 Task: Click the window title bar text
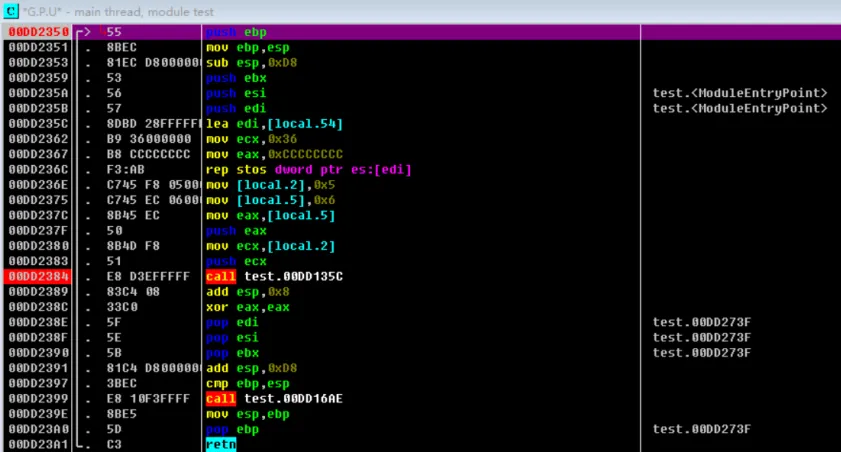(118, 10)
